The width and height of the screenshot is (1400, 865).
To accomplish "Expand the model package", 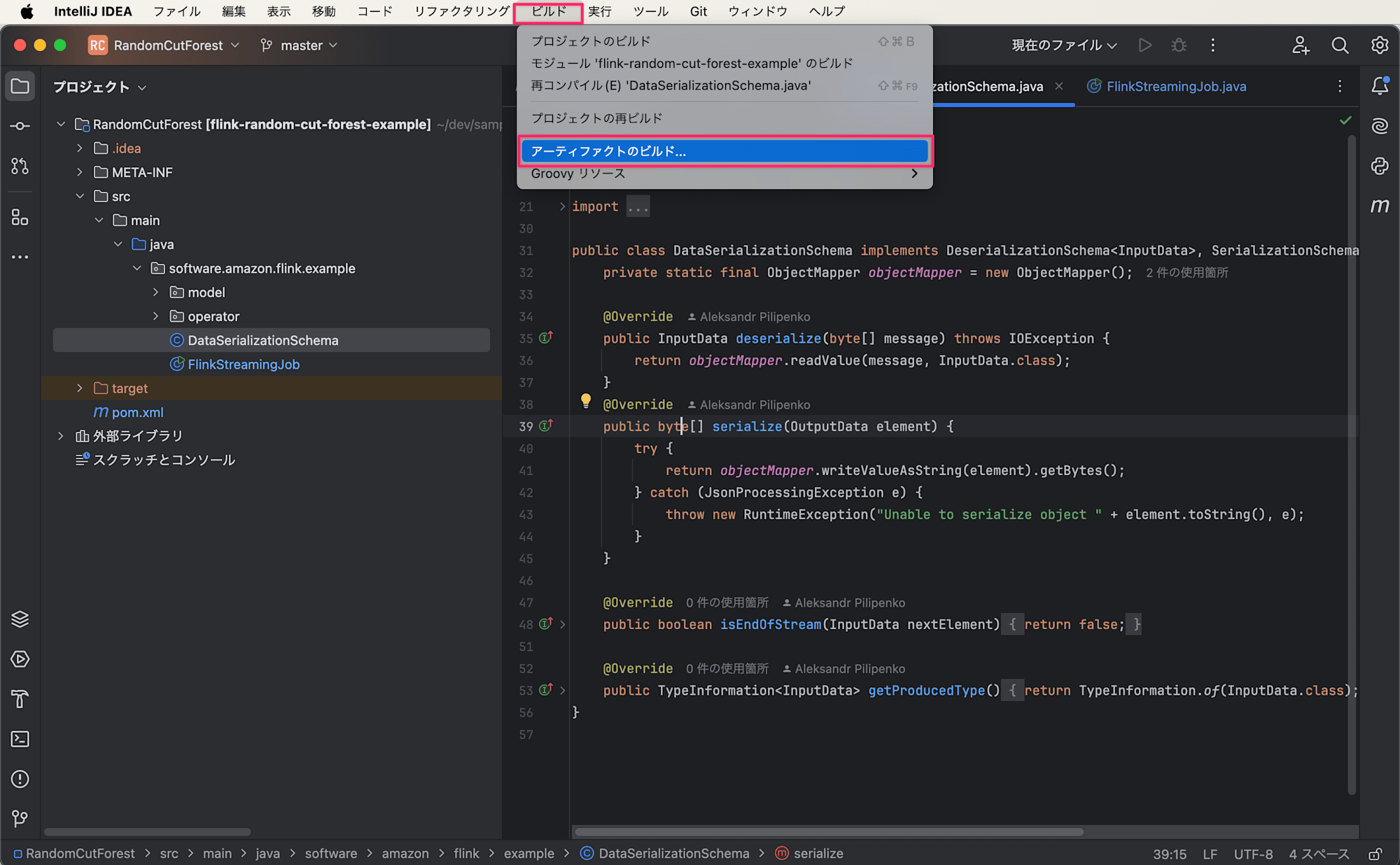I will tap(155, 293).
